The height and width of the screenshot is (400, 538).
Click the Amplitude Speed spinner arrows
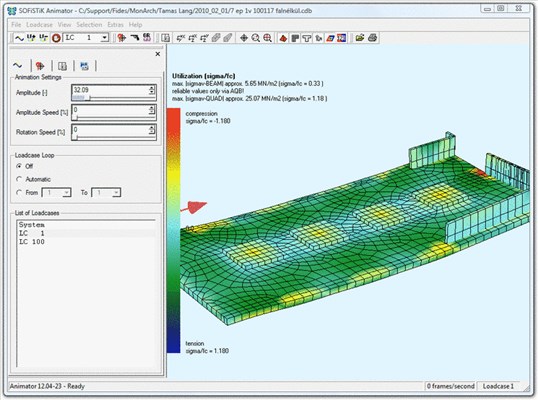pyautogui.click(x=152, y=110)
